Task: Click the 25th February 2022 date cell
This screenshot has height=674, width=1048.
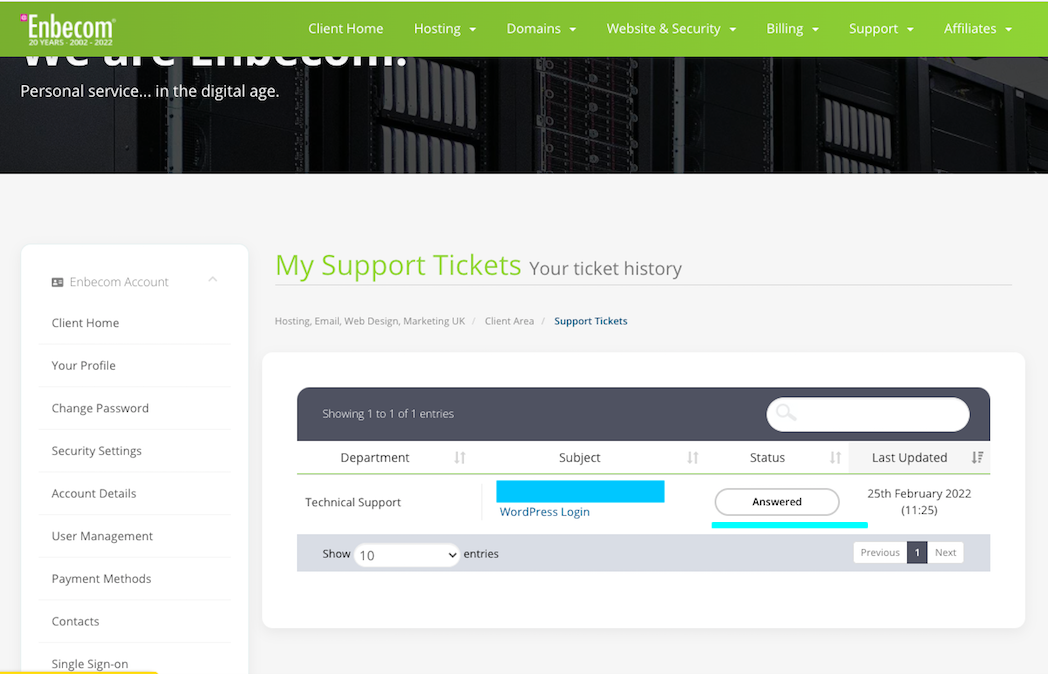Action: click(x=919, y=501)
